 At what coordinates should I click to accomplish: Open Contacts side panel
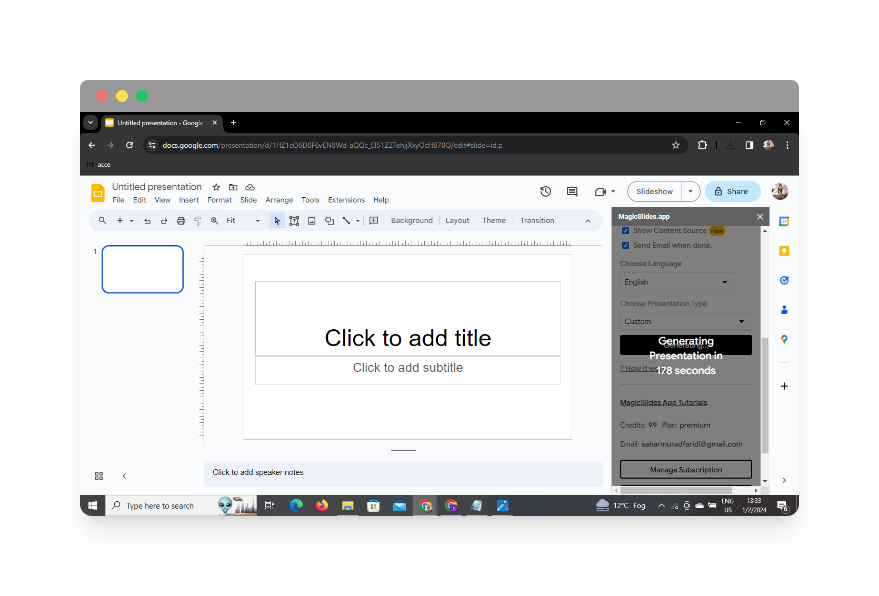[x=784, y=309]
